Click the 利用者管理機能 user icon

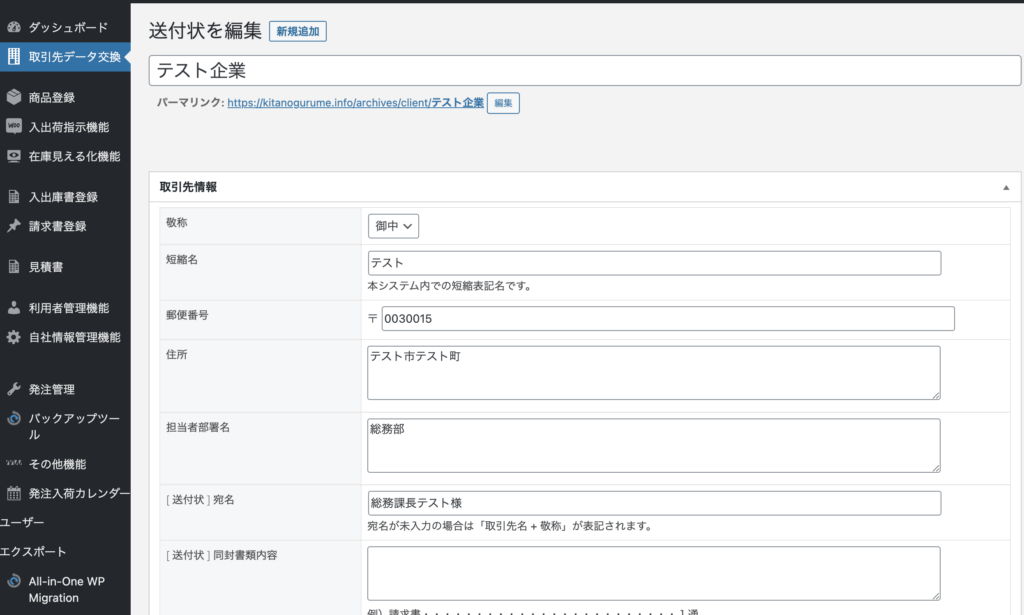[x=14, y=308]
